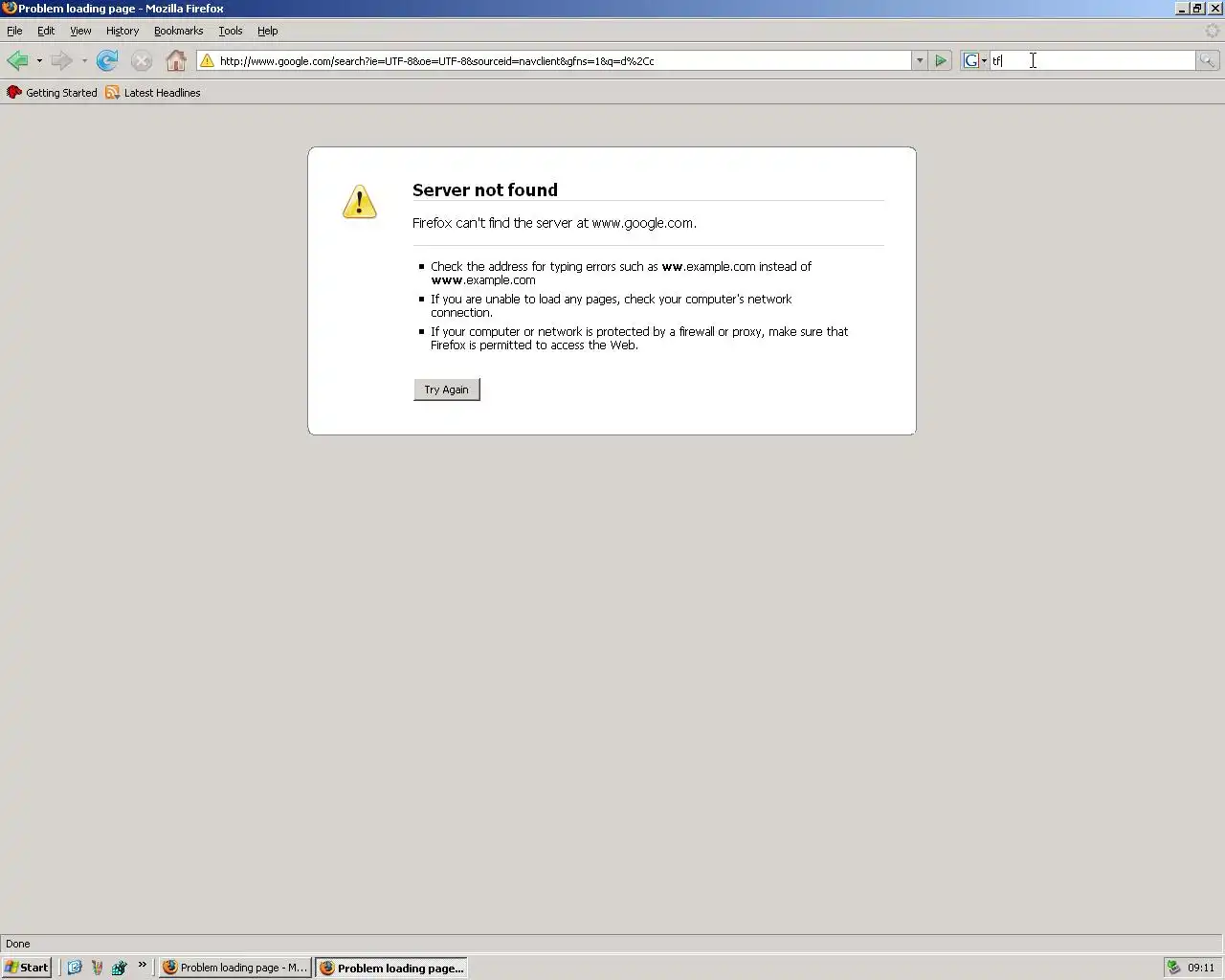Image resolution: width=1225 pixels, height=980 pixels.
Task: Click the third quick launch icon in taskbar
Action: tap(119, 968)
